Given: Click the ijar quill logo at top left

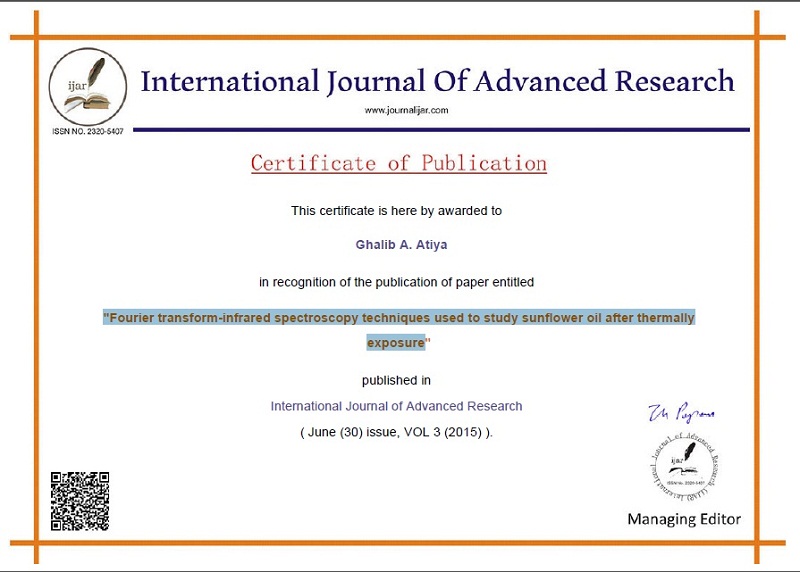Looking at the screenshot, I should pos(88,87).
